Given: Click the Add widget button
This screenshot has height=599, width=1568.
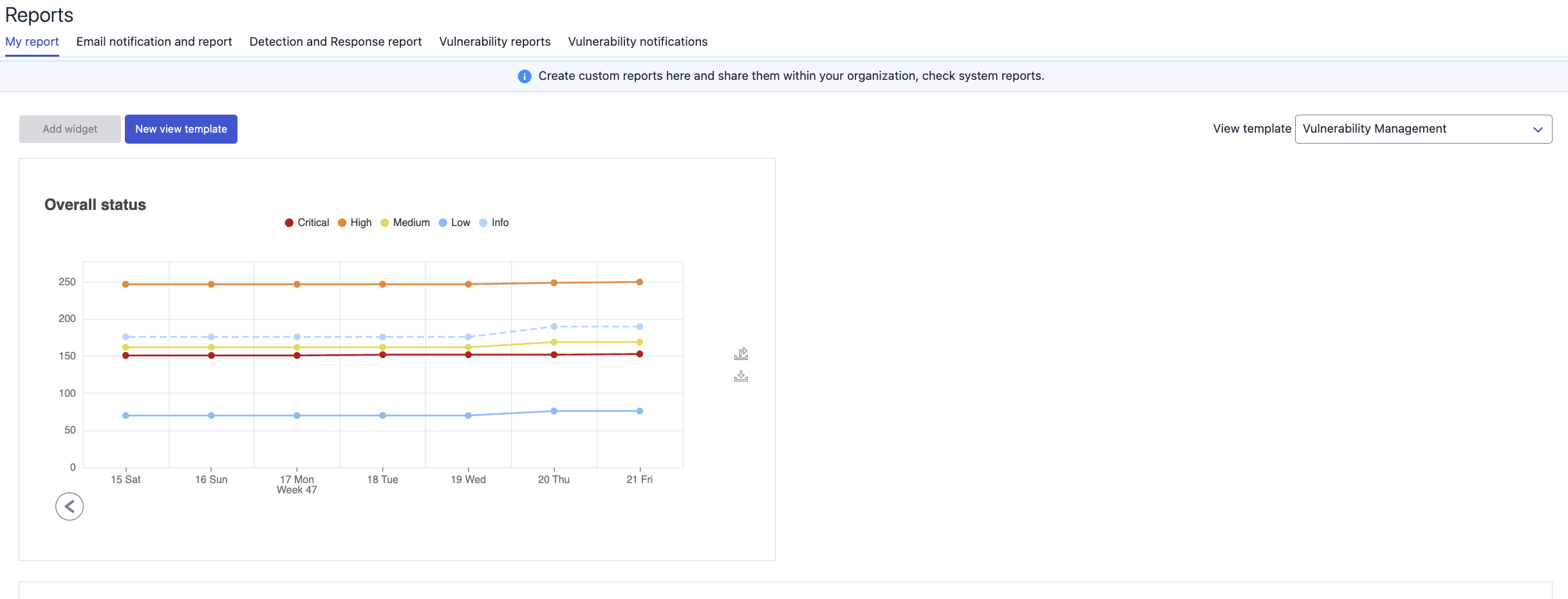Looking at the screenshot, I should [70, 129].
